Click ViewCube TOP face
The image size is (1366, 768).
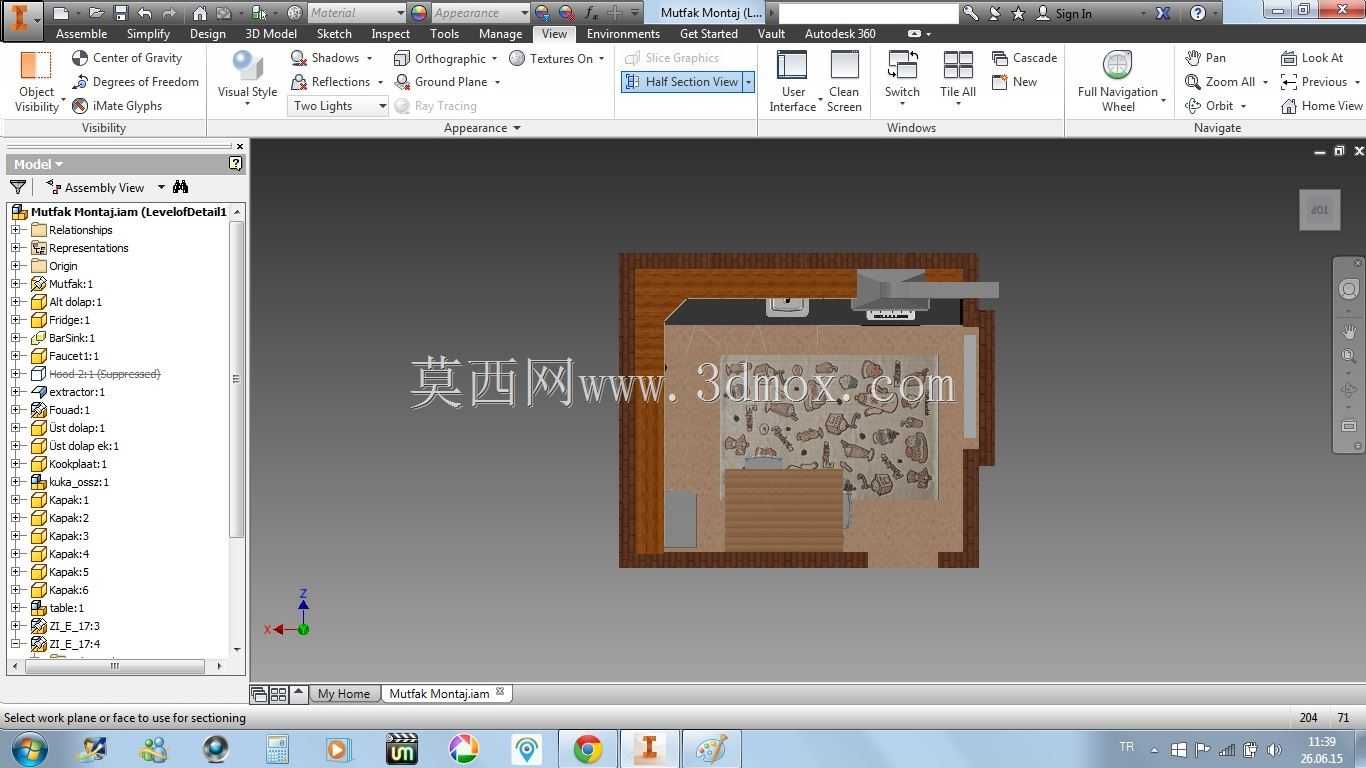(x=1319, y=210)
